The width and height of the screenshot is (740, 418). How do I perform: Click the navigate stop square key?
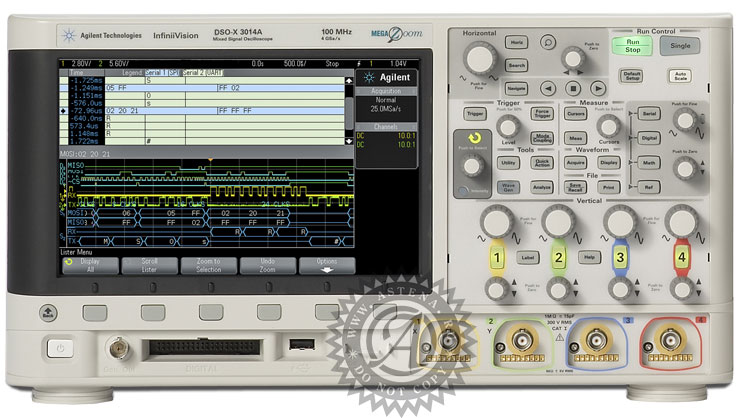(x=573, y=88)
